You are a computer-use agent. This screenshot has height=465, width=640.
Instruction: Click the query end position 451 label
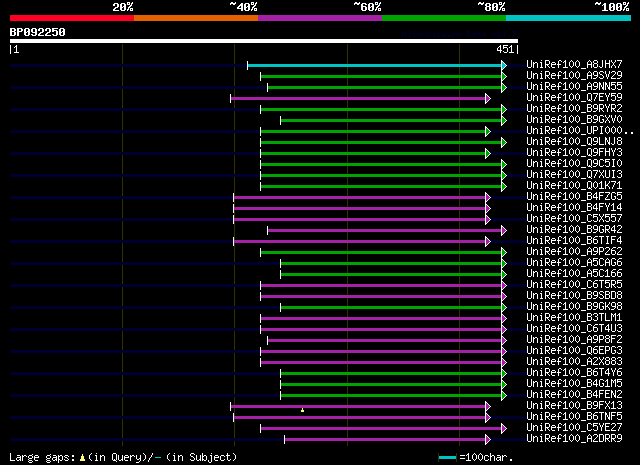coord(505,49)
